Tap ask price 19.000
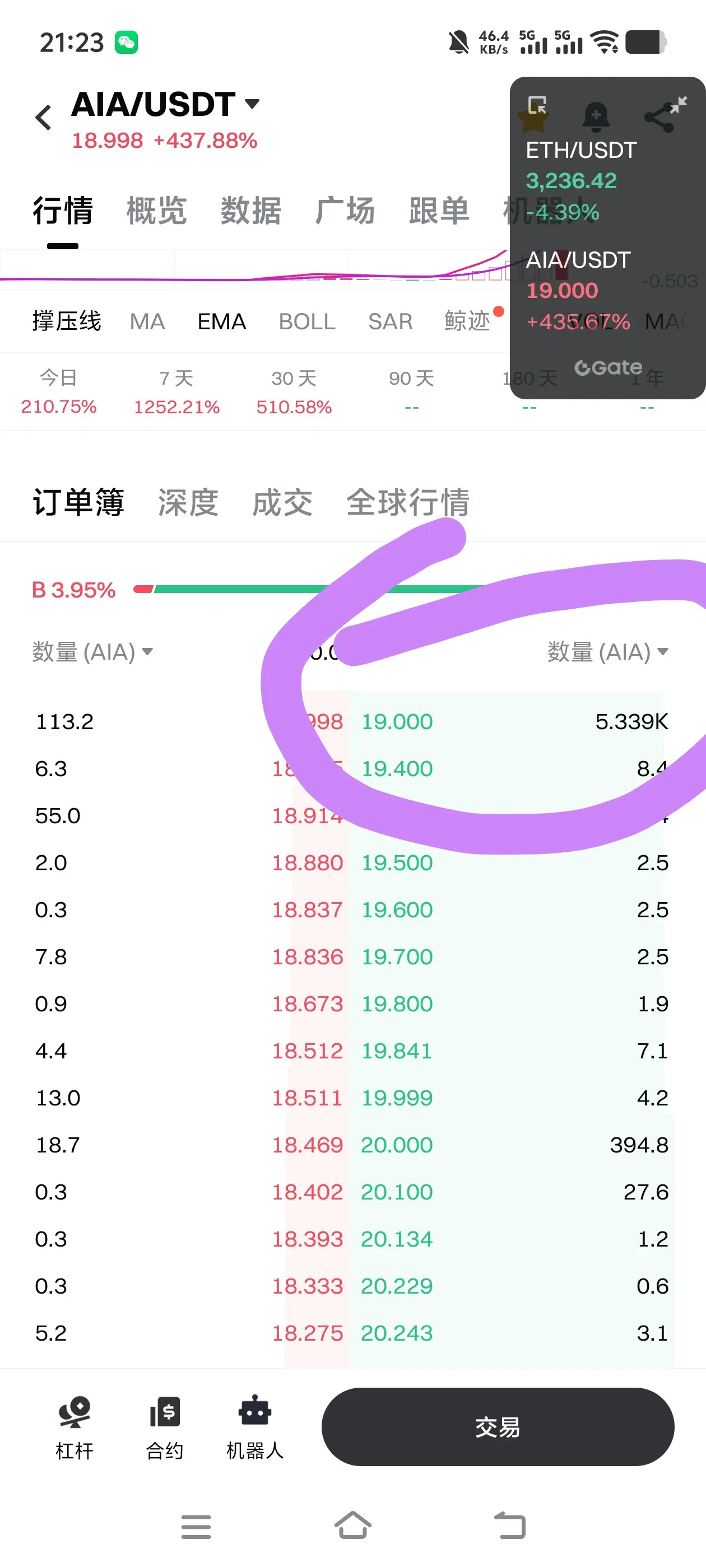 tap(397, 721)
